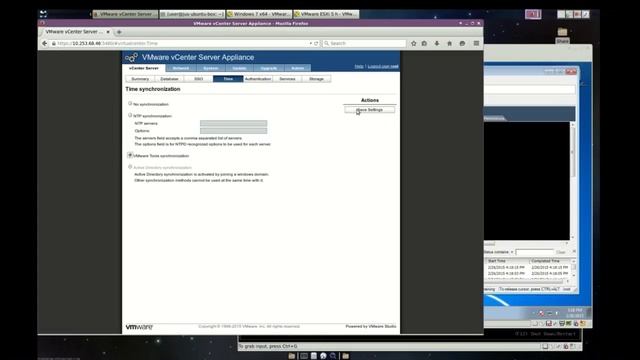
Task: Switch to Network main tab
Action: [x=181, y=68]
